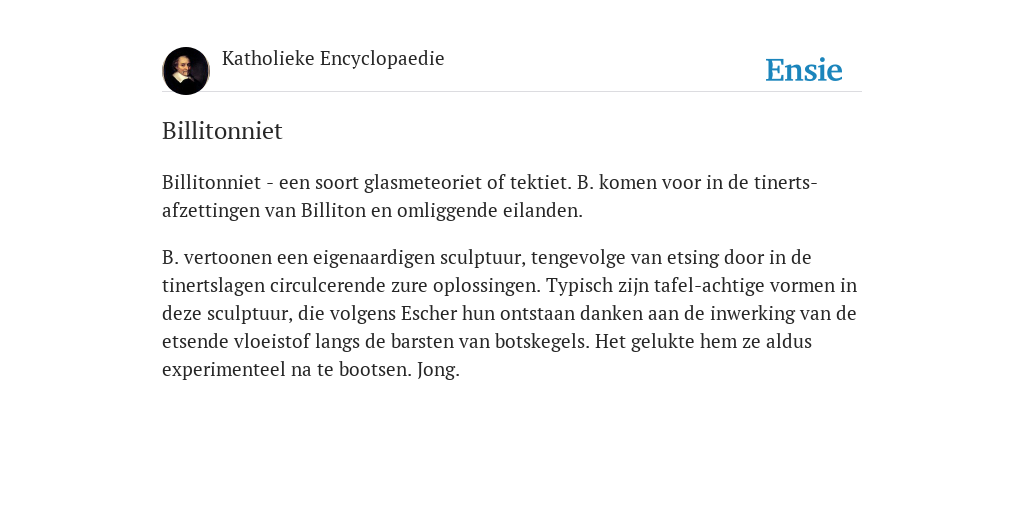Open the Ensie logo link
The height and width of the screenshot is (512, 1024).
click(x=804, y=70)
